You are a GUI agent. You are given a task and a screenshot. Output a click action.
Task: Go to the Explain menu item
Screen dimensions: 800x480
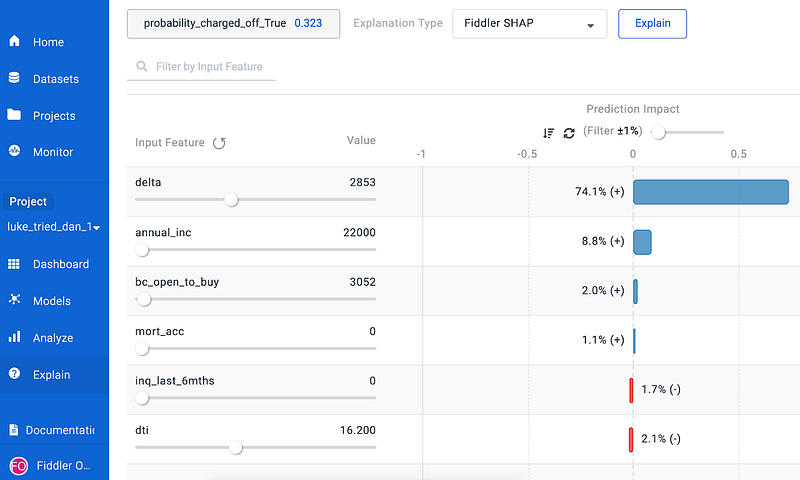tap(51, 375)
